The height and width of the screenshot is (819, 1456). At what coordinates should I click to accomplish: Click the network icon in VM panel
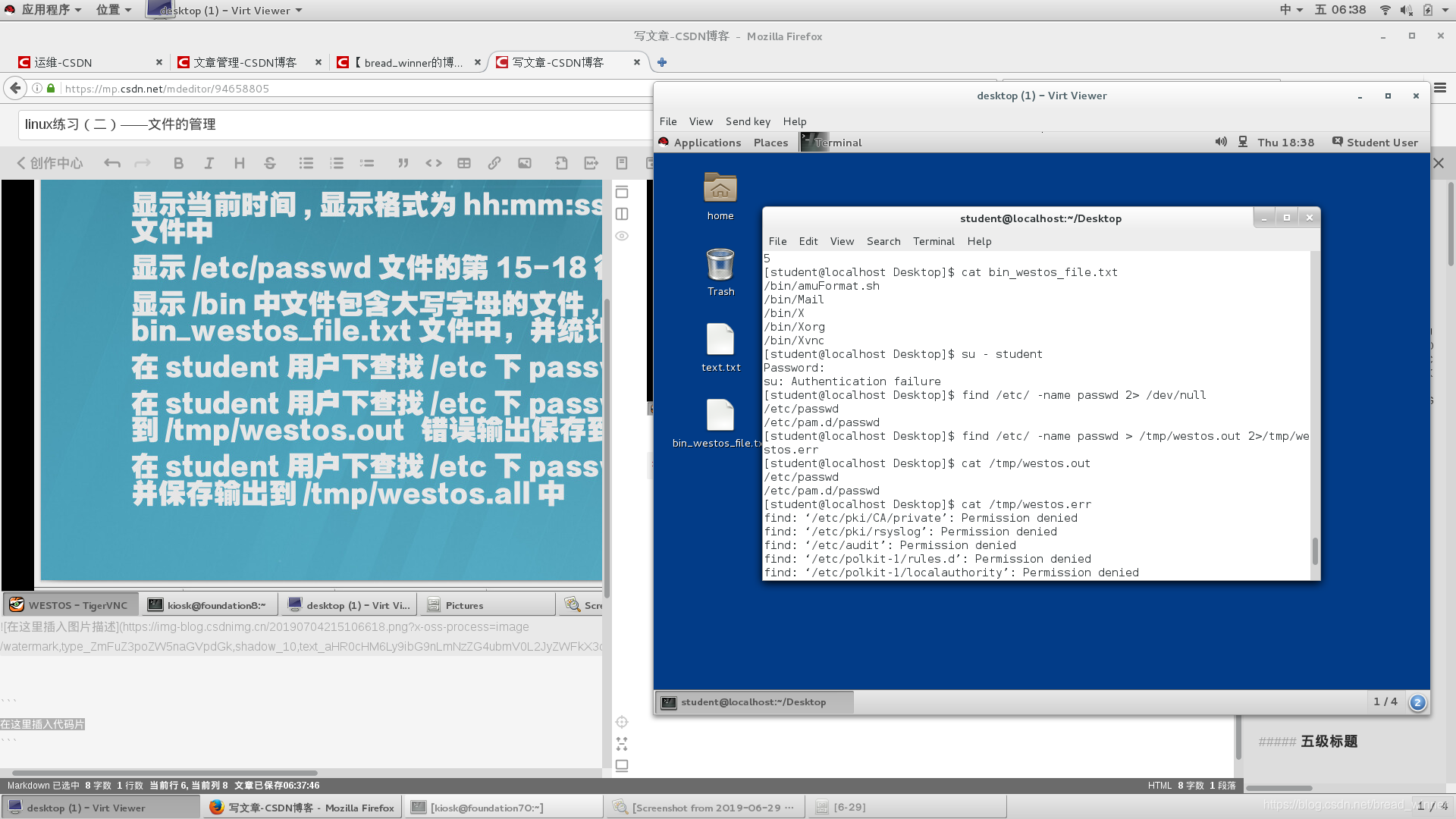point(1243,142)
